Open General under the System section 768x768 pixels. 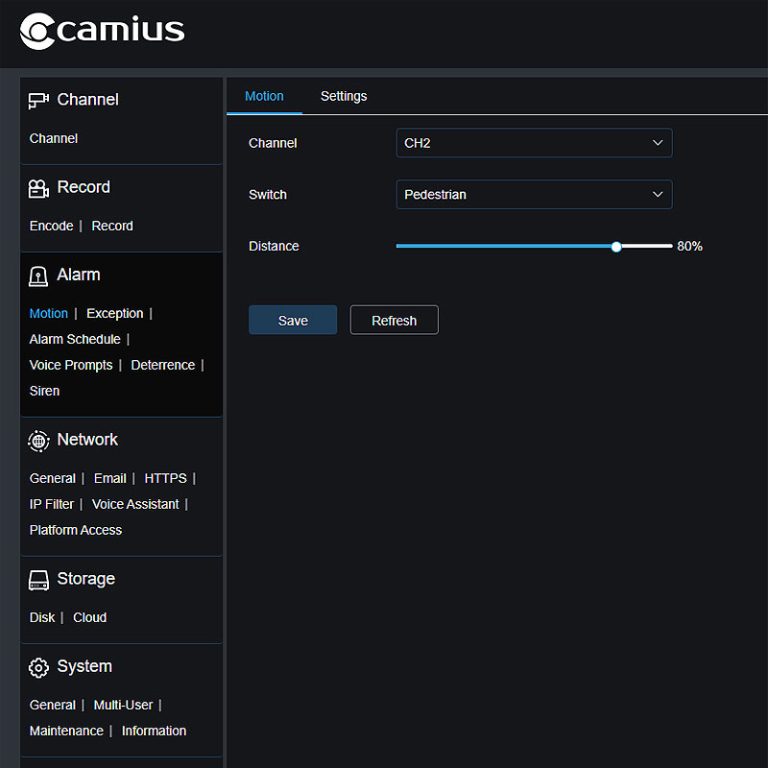[52, 705]
